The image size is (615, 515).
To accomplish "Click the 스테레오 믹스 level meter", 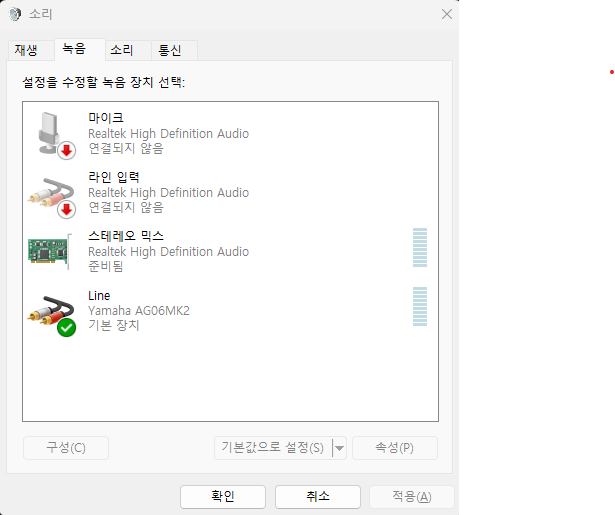I will click(x=420, y=249).
